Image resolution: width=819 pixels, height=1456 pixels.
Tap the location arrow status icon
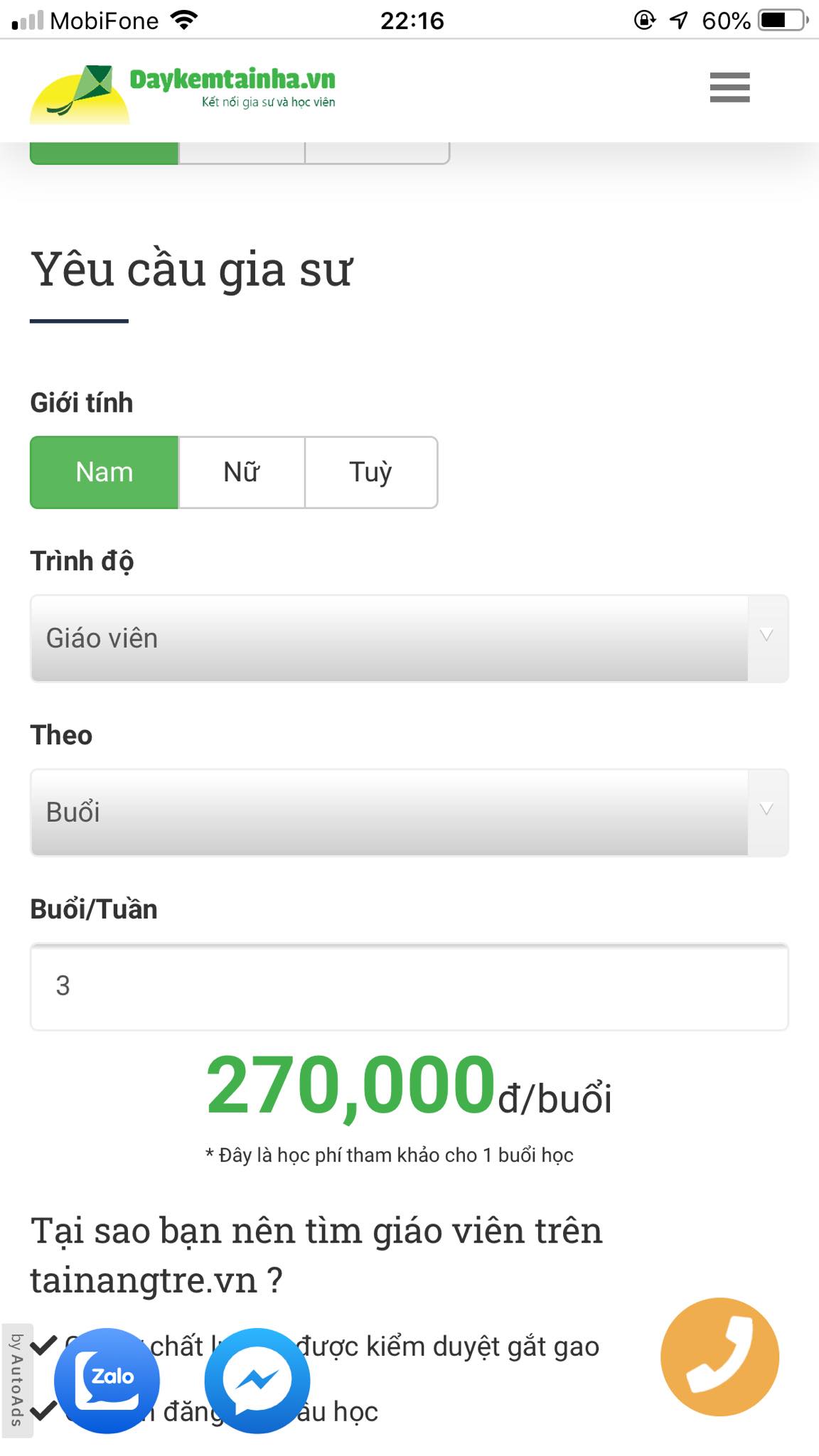click(679, 20)
